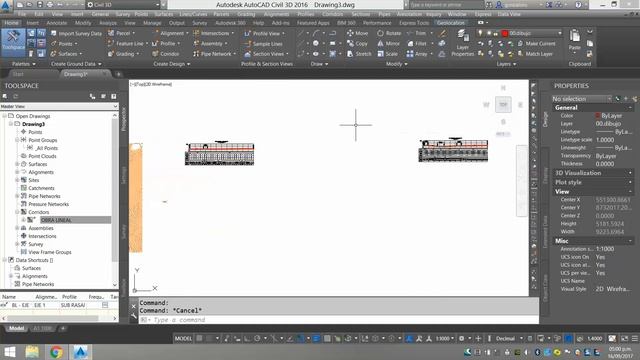Select the Trim tool
Screen dimensions: 640x360
point(417,33)
